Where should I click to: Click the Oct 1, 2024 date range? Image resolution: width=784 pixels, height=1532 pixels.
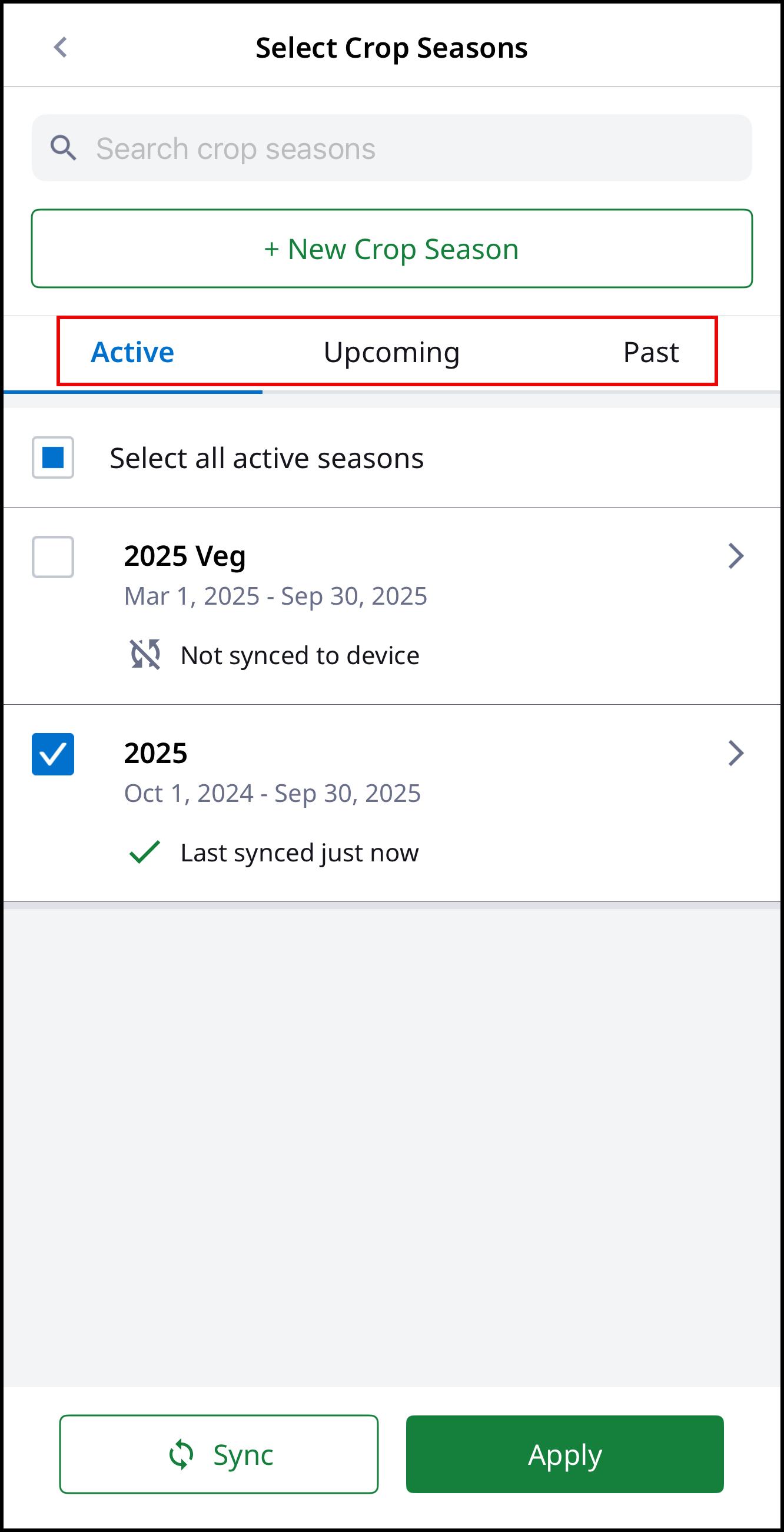[x=273, y=792]
